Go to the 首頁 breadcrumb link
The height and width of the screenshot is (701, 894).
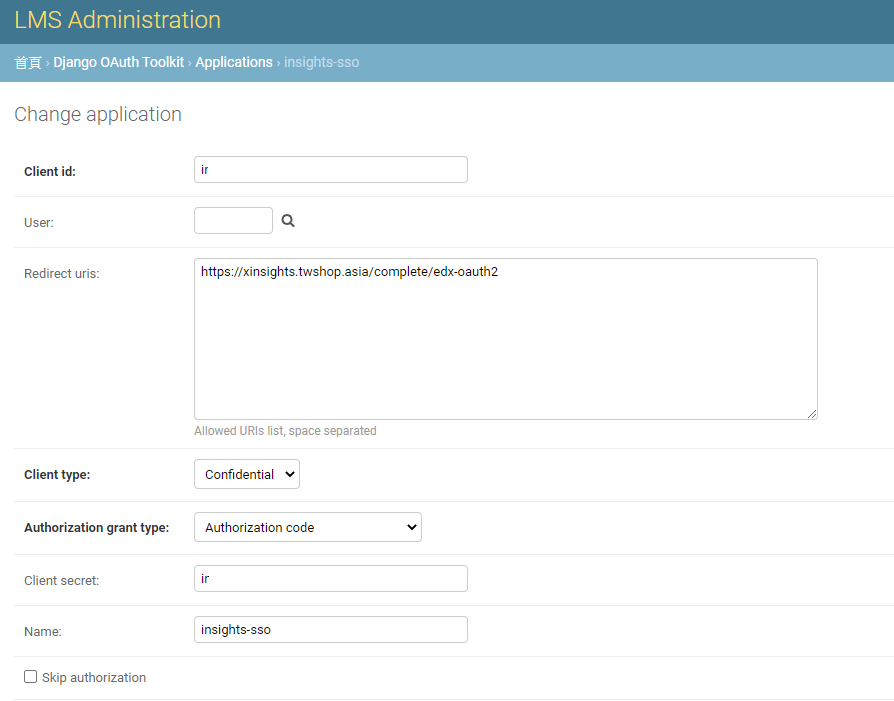coord(28,62)
